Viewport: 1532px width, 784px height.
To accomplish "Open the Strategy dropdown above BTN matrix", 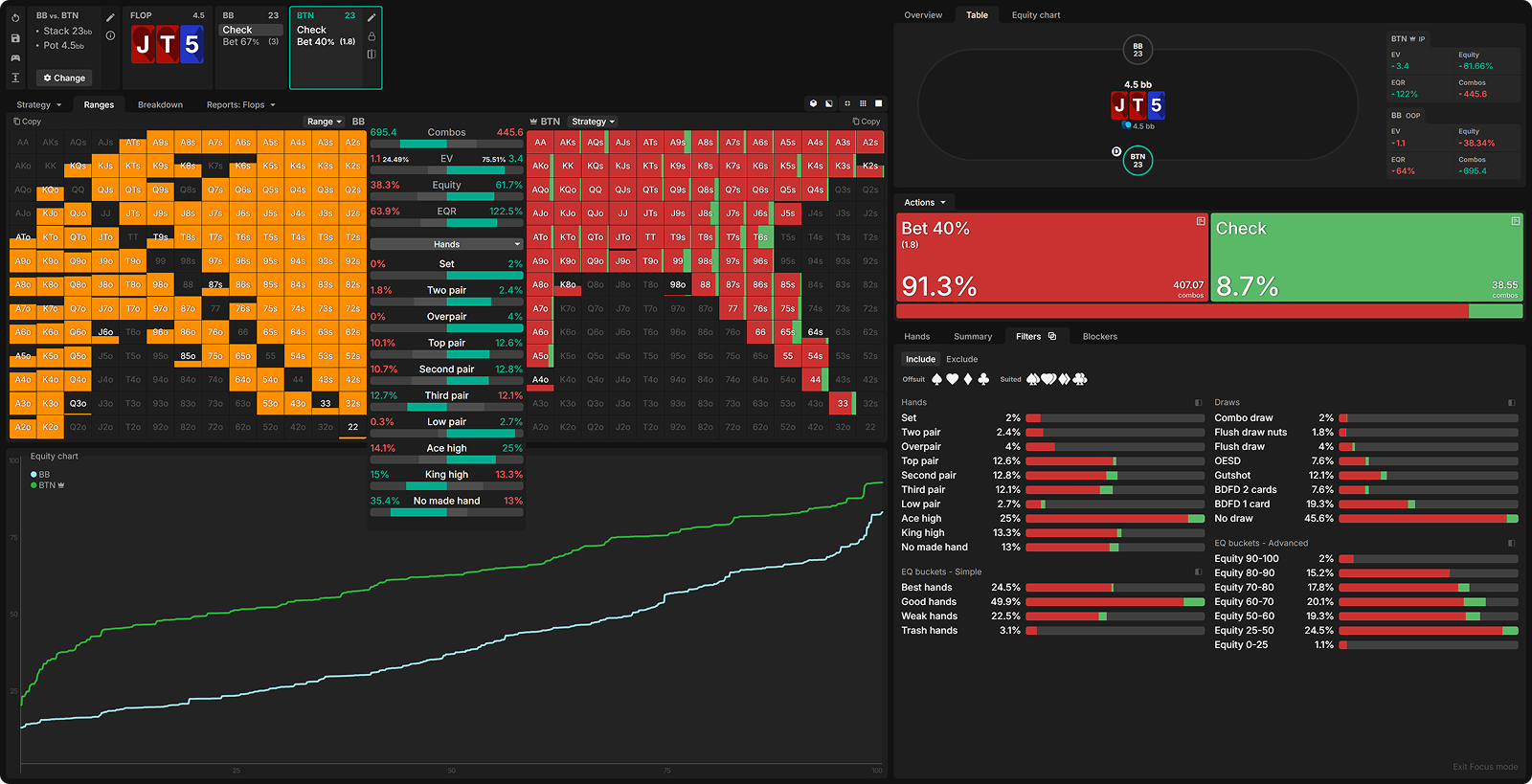I will click(x=593, y=122).
